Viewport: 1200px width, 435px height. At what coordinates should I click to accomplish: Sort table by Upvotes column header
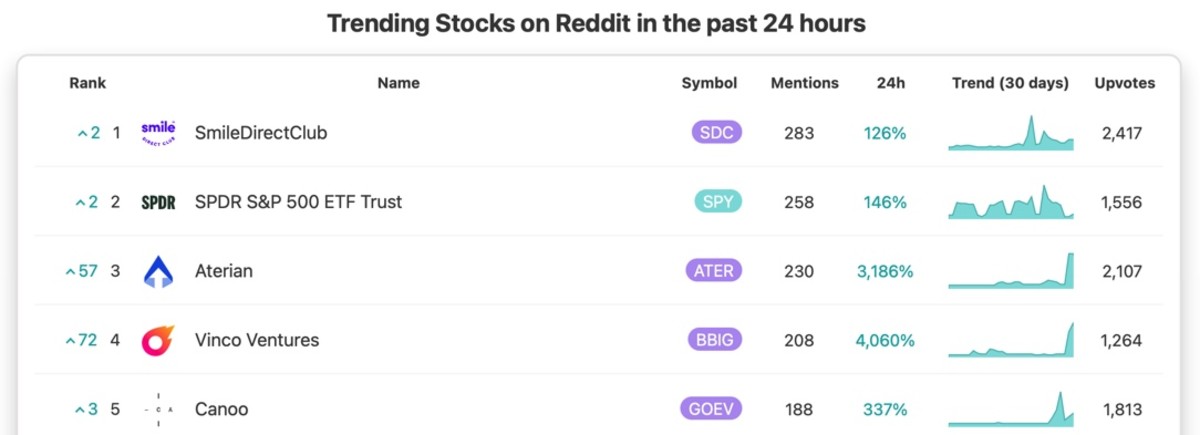click(1125, 83)
